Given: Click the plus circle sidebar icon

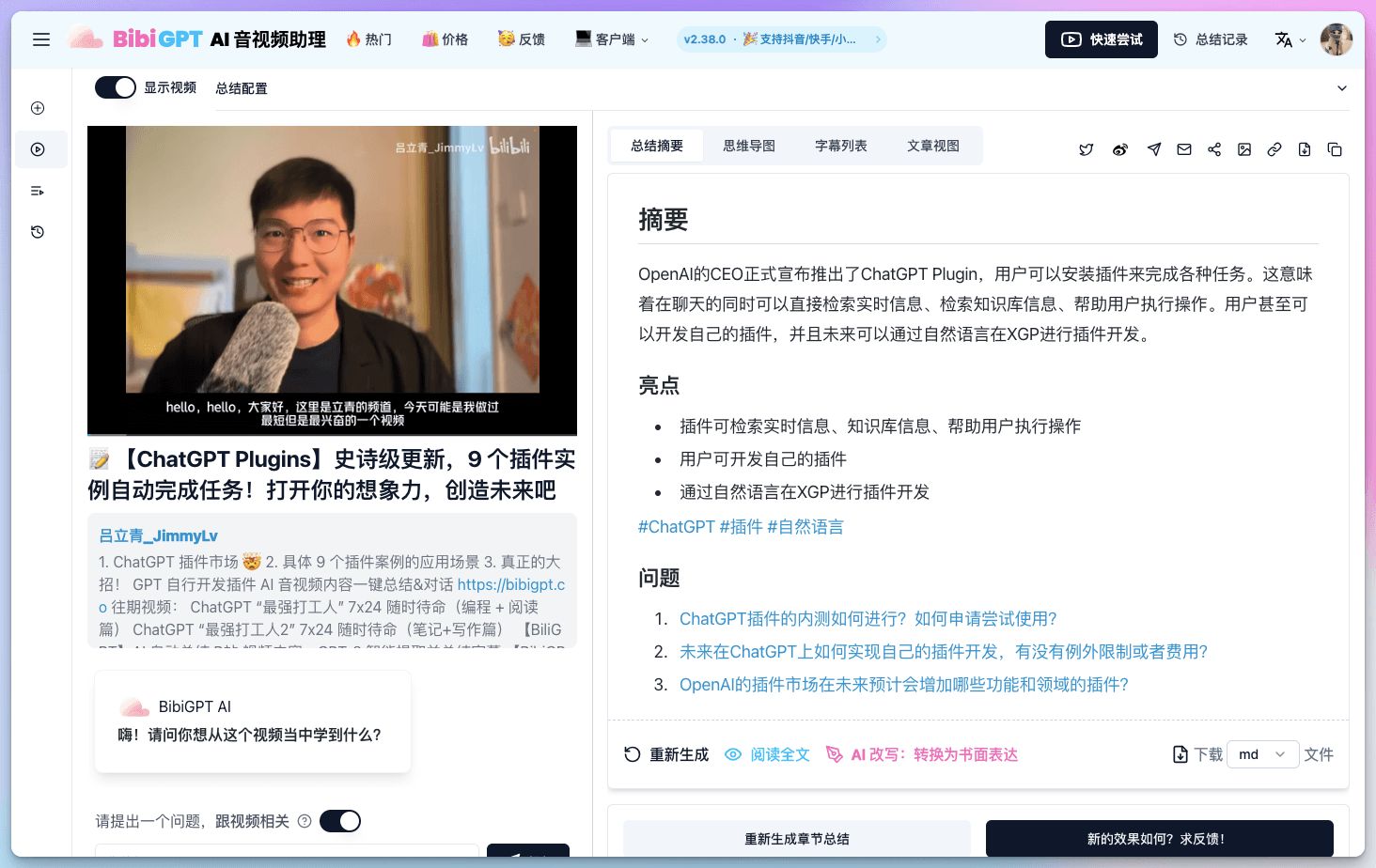Looking at the screenshot, I should tap(38, 108).
